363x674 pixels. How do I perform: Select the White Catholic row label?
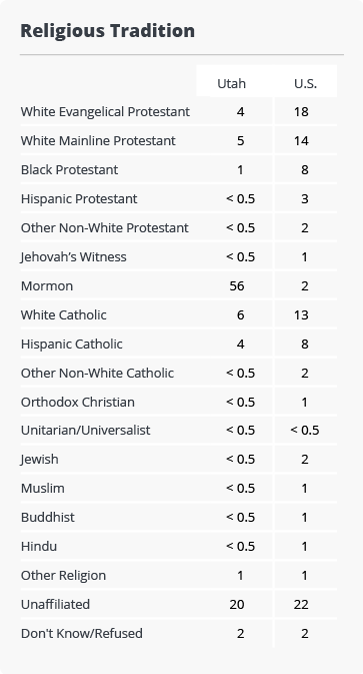pos(64,315)
